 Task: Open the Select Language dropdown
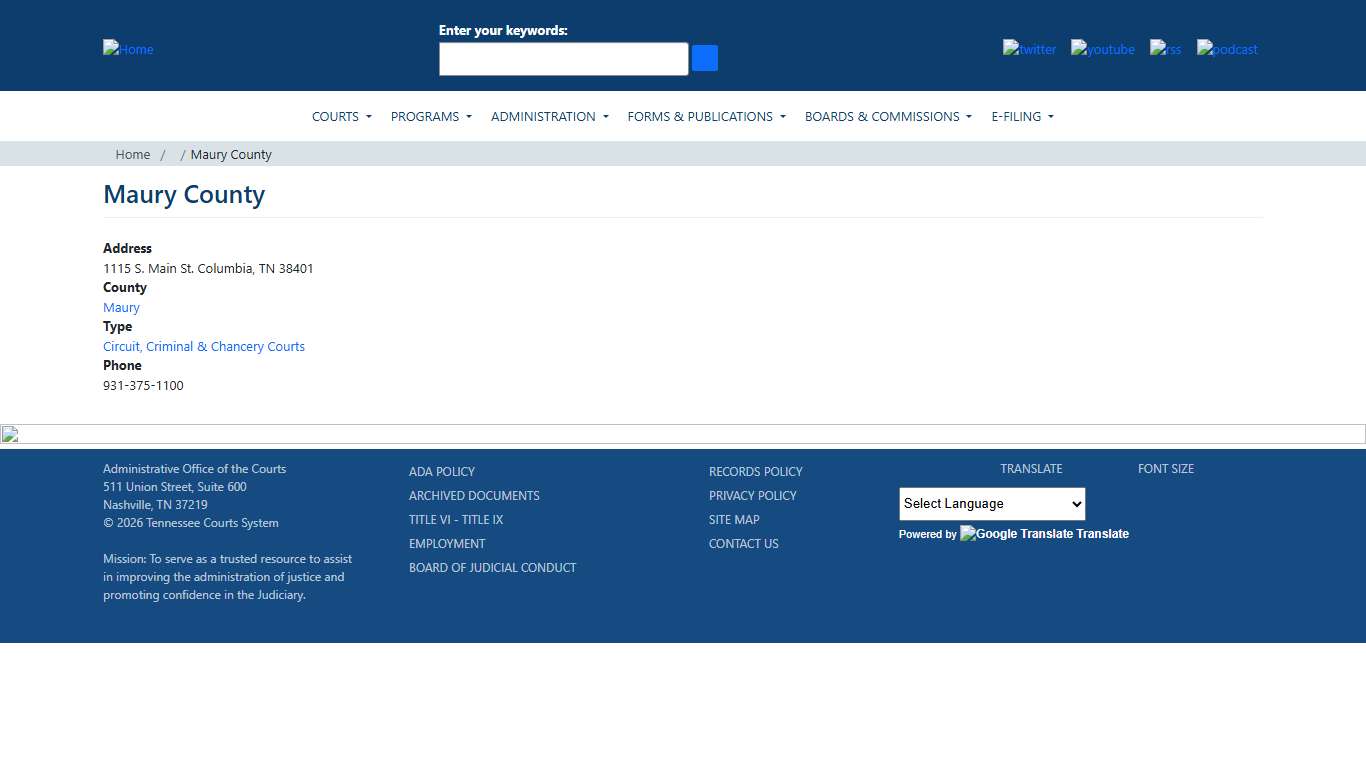click(991, 504)
